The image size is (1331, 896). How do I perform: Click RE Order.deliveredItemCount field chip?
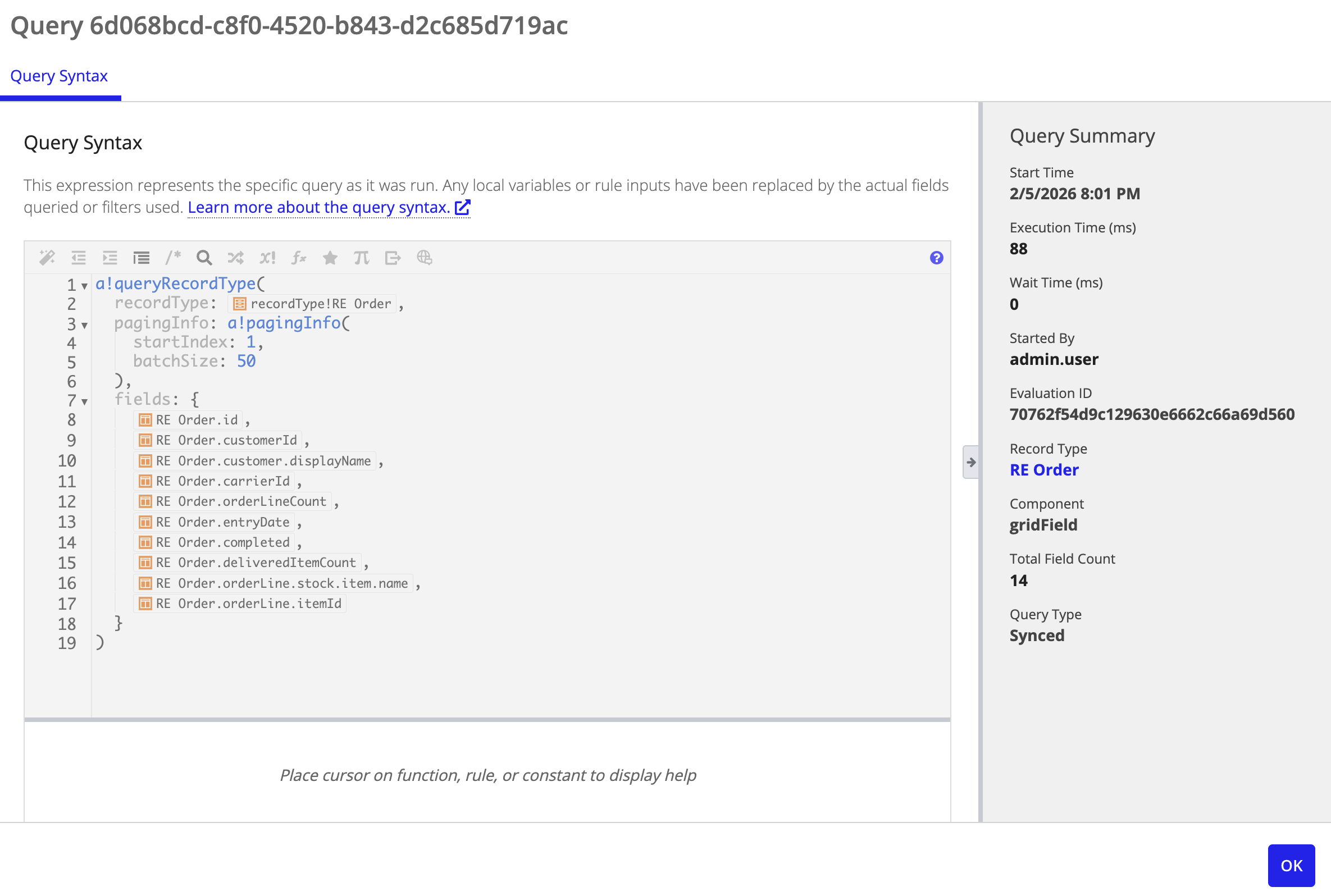coord(248,563)
